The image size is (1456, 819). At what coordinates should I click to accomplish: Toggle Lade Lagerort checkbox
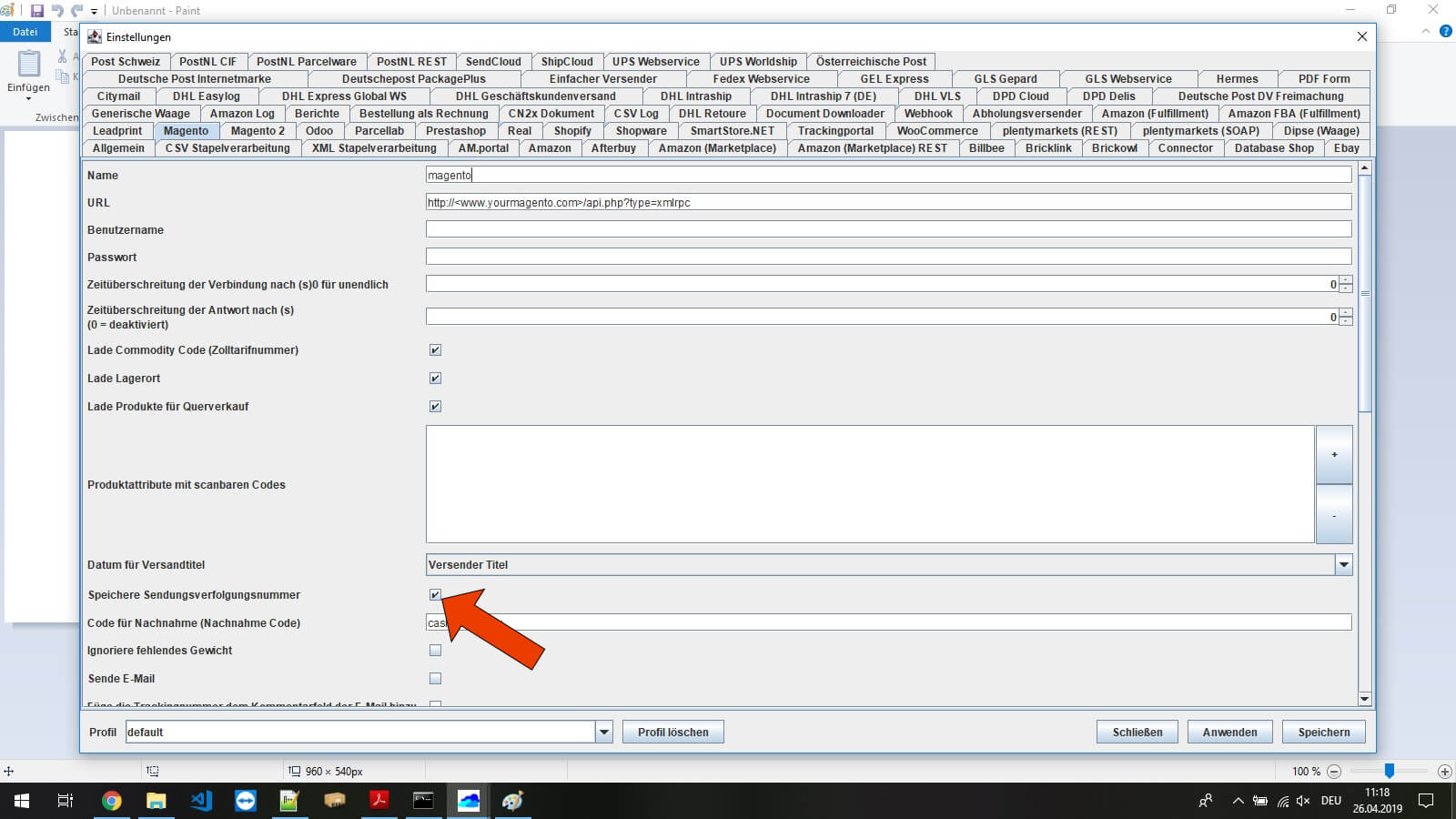[435, 379]
